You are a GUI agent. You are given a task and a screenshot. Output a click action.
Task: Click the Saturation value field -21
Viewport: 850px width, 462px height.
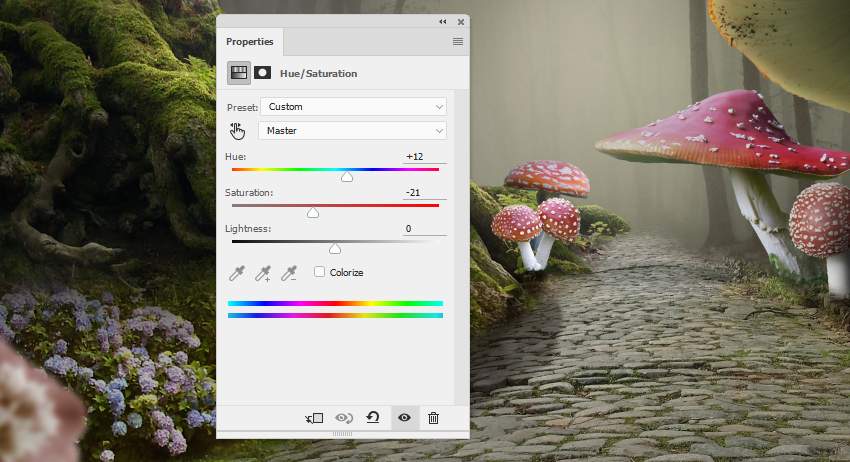pyautogui.click(x=424, y=192)
